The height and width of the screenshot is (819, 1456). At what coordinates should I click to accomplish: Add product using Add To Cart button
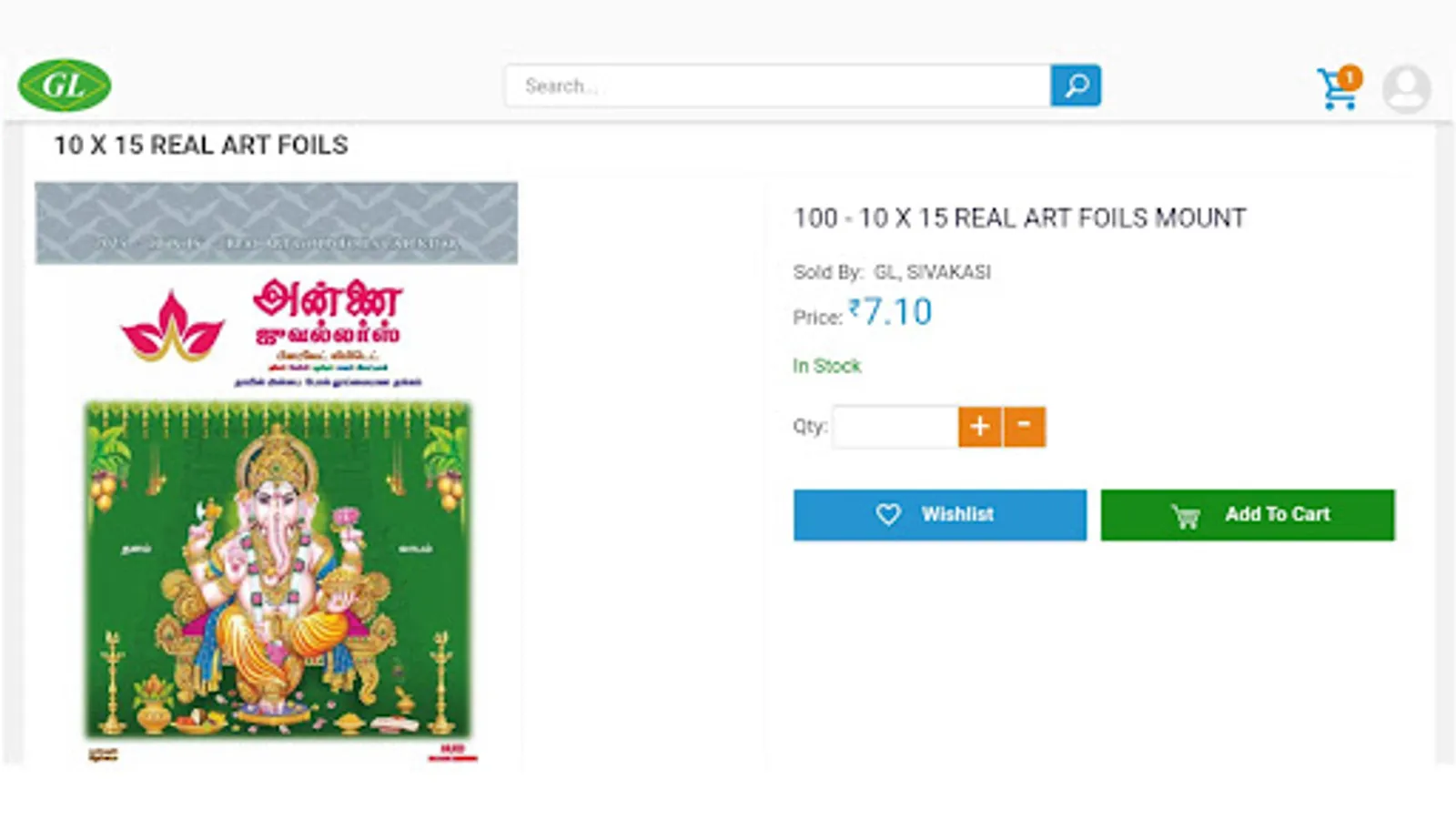click(x=1248, y=515)
